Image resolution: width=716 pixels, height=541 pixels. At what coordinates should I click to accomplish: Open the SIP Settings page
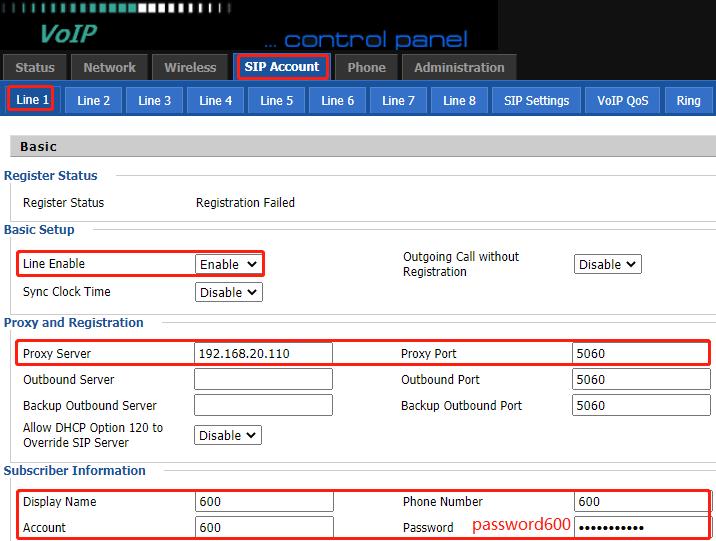point(536,100)
